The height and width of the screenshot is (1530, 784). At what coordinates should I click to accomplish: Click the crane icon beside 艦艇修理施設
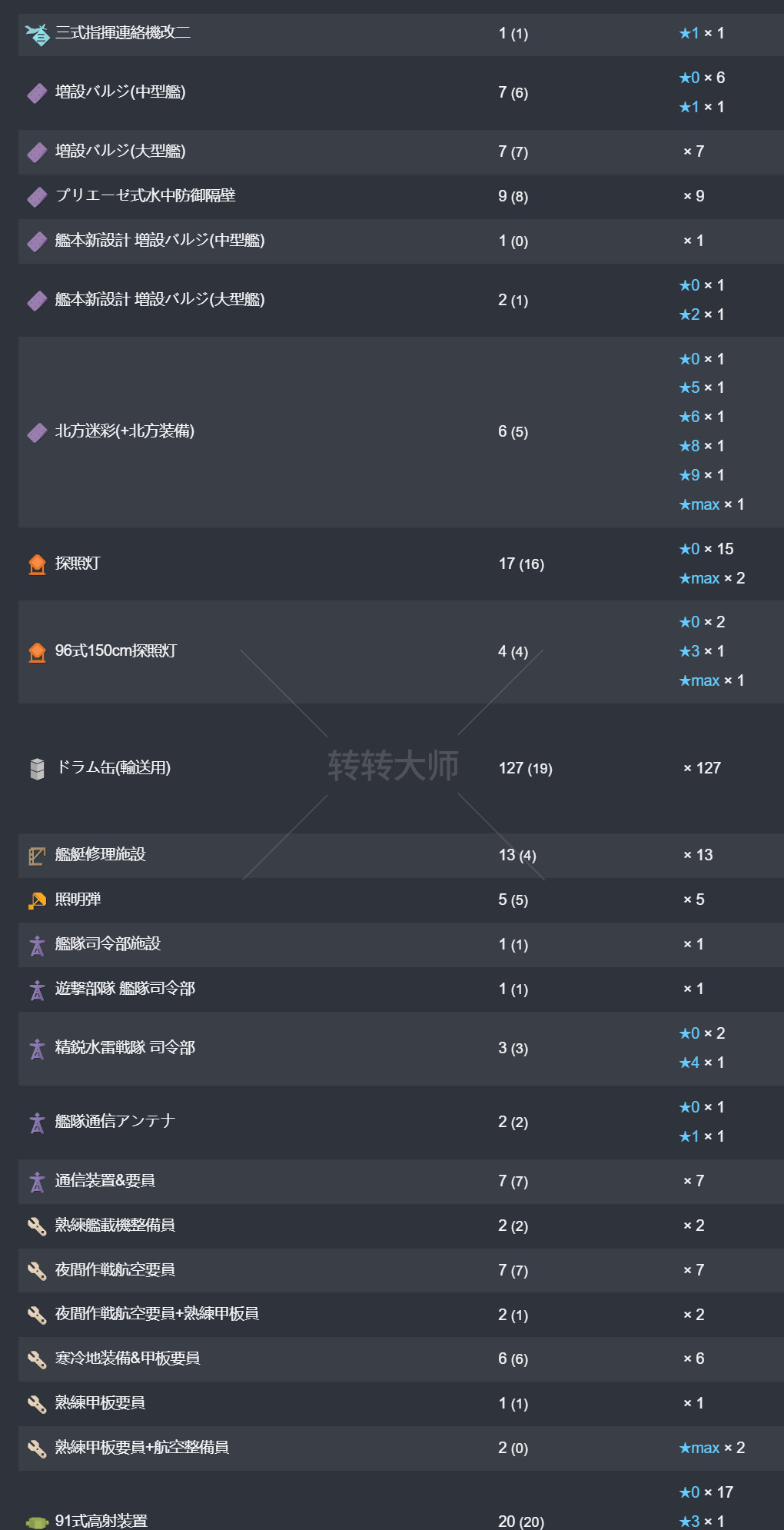tap(37, 856)
